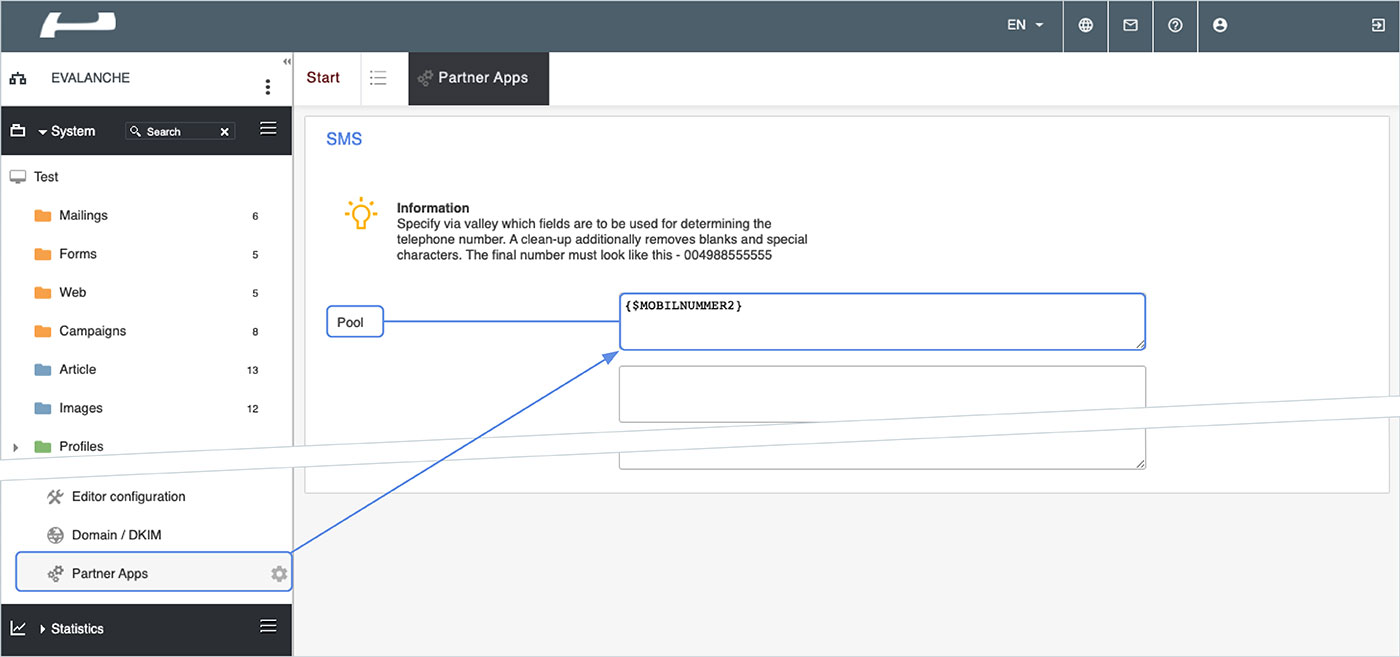The image size is (1400, 657).
Task: Select Domain / DKIM in sidebar
Action: [x=116, y=535]
